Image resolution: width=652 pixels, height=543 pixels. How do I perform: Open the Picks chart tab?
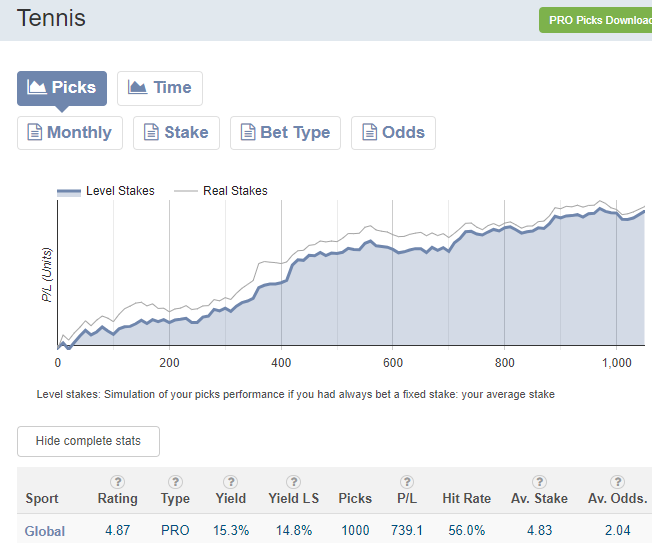(62, 88)
